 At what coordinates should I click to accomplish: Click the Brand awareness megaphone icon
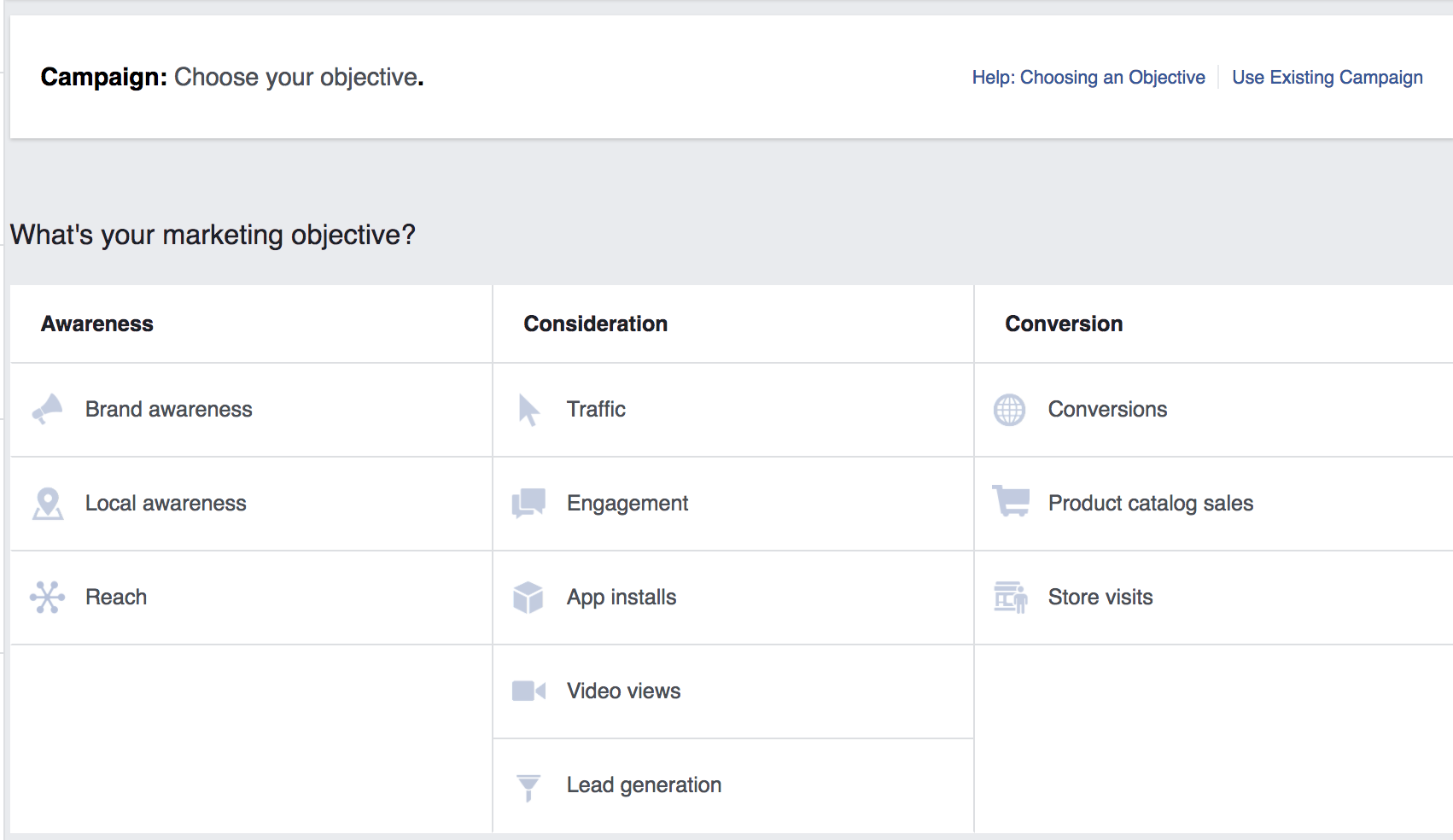[49, 409]
